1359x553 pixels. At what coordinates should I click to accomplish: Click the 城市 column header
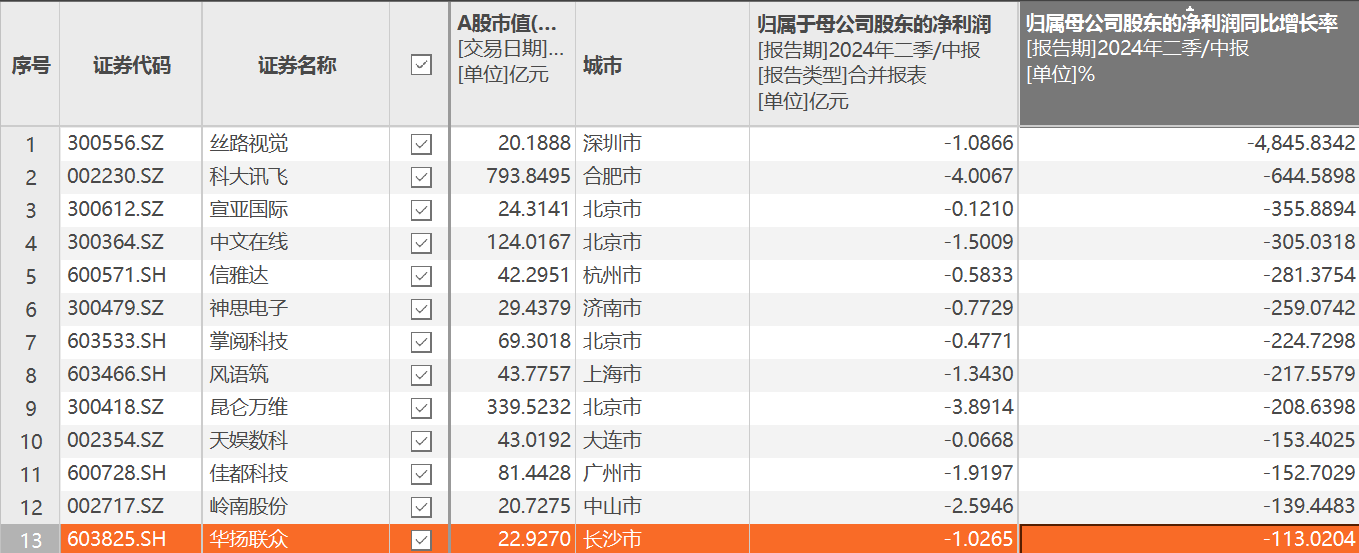662,65
